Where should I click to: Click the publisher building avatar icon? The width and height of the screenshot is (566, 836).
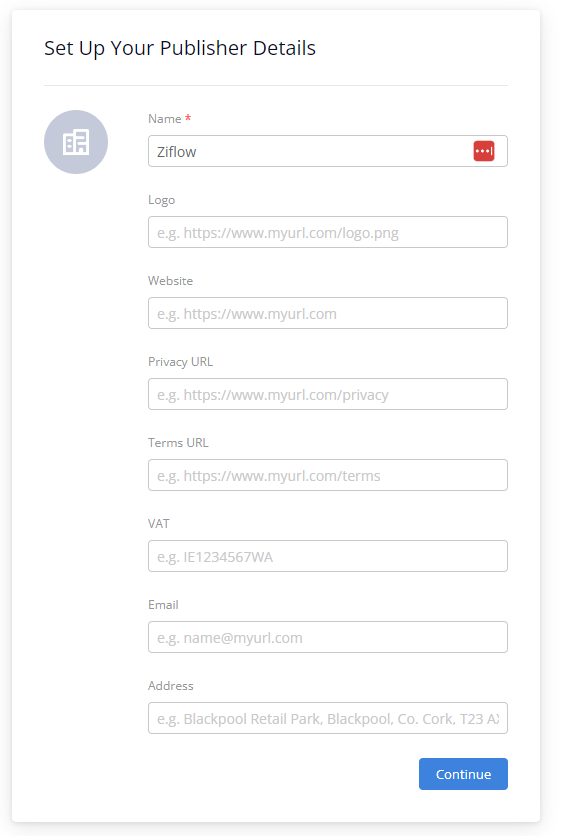[x=76, y=142]
